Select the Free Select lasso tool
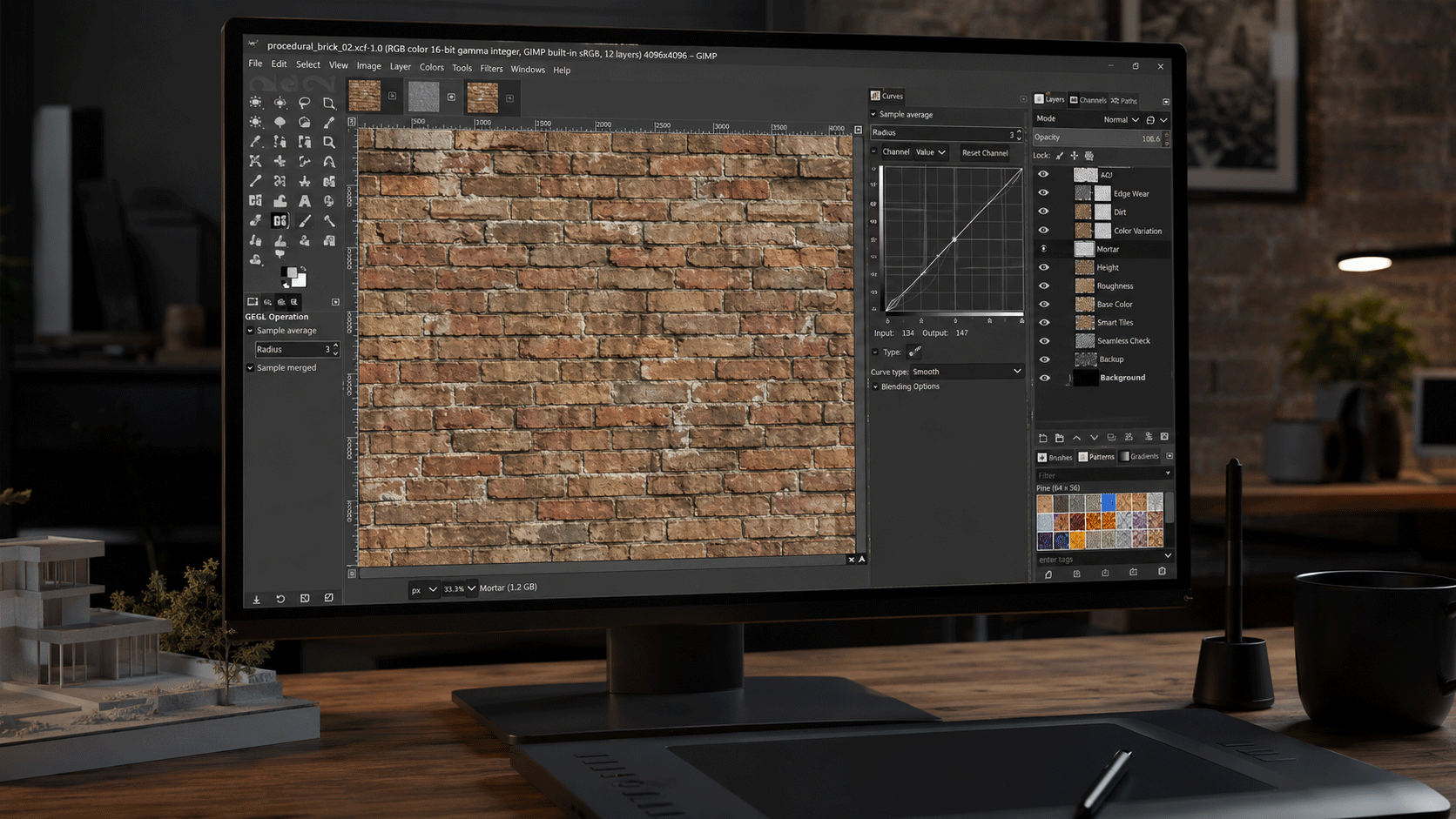This screenshot has height=819, width=1456. [x=304, y=103]
